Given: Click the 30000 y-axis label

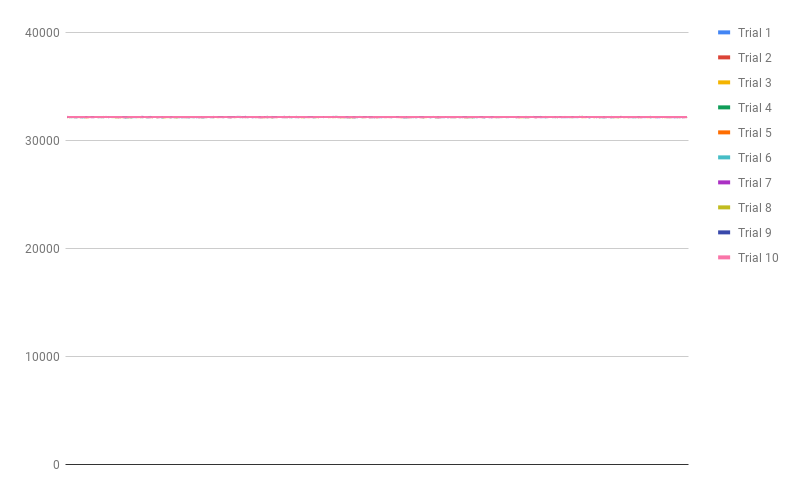Looking at the screenshot, I should coord(42,141).
